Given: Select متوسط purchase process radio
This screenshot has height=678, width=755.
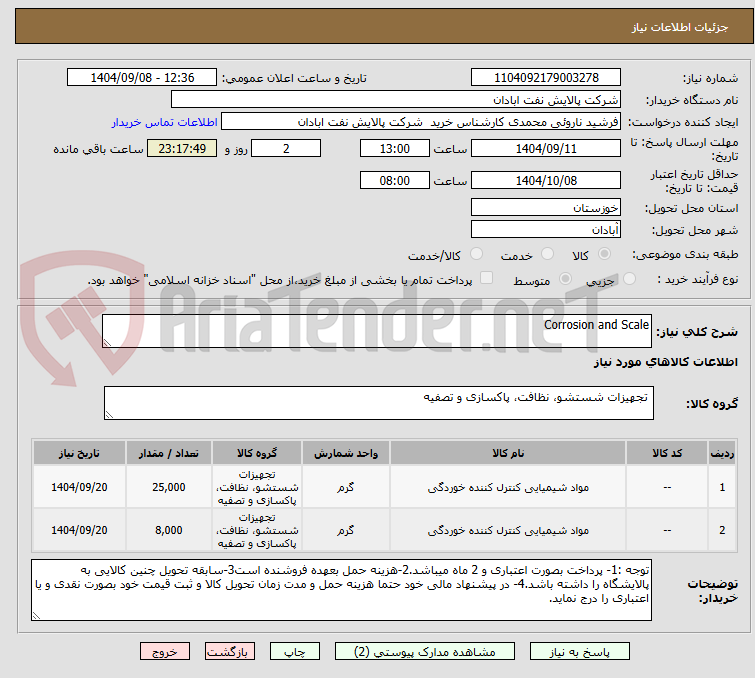Looking at the screenshot, I should click(x=486, y=279).
